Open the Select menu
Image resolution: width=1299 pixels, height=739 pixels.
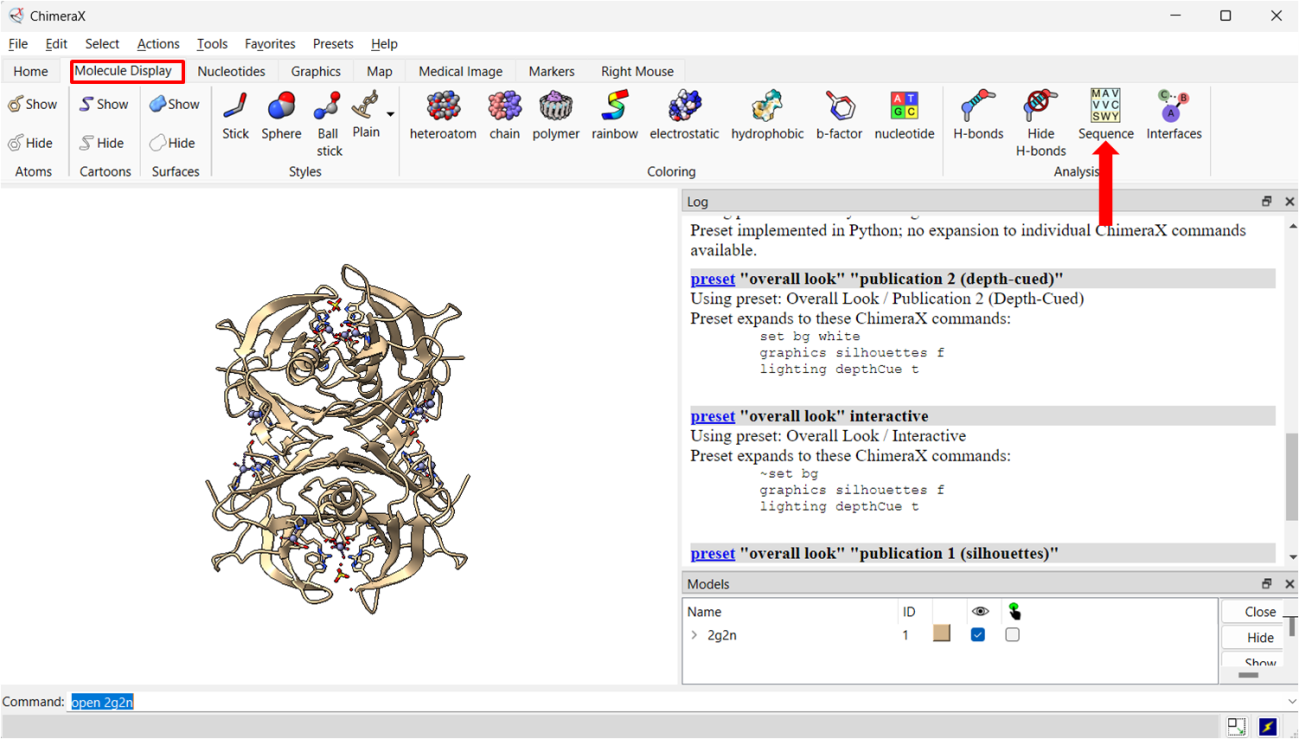102,44
